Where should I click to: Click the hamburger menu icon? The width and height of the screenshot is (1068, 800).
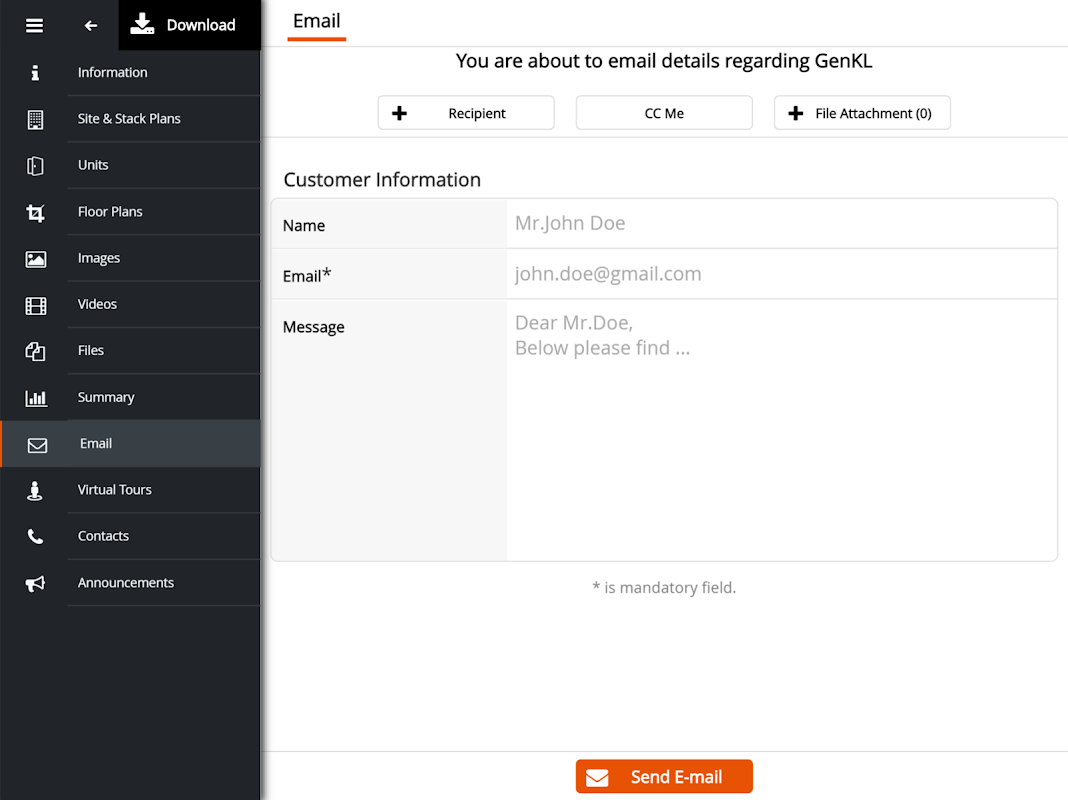click(34, 25)
